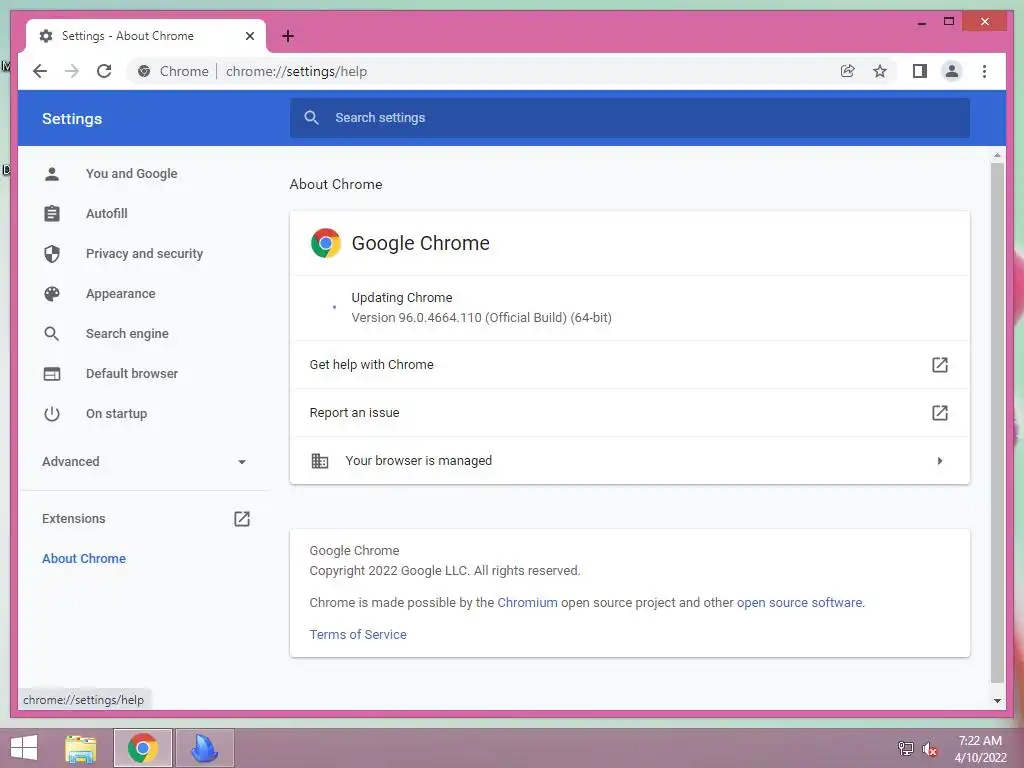The height and width of the screenshot is (768, 1024).
Task: Click the Google Chrome logo in About card
Action: click(x=326, y=243)
